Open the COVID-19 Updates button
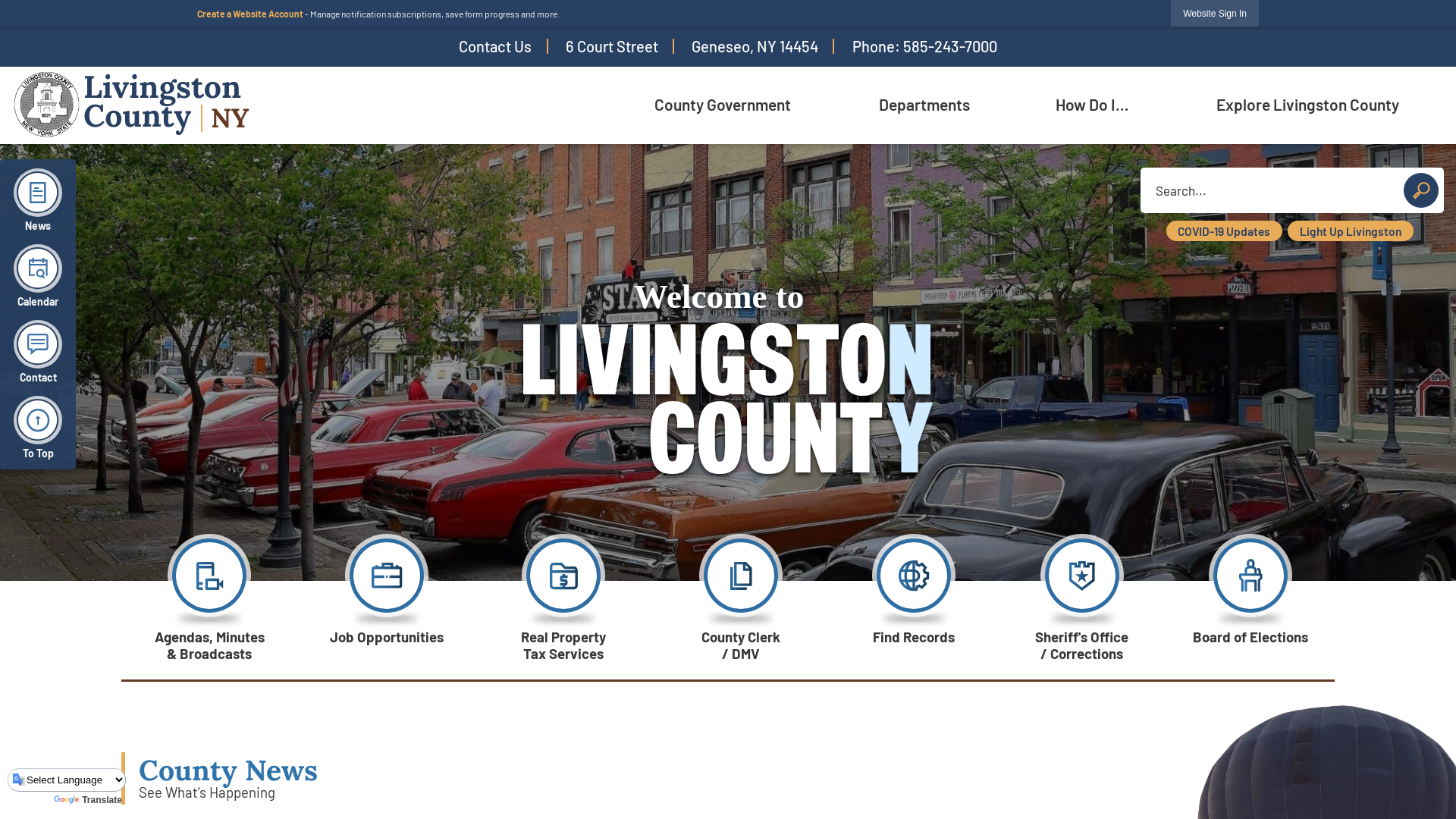This screenshot has width=1456, height=819. click(x=1224, y=231)
